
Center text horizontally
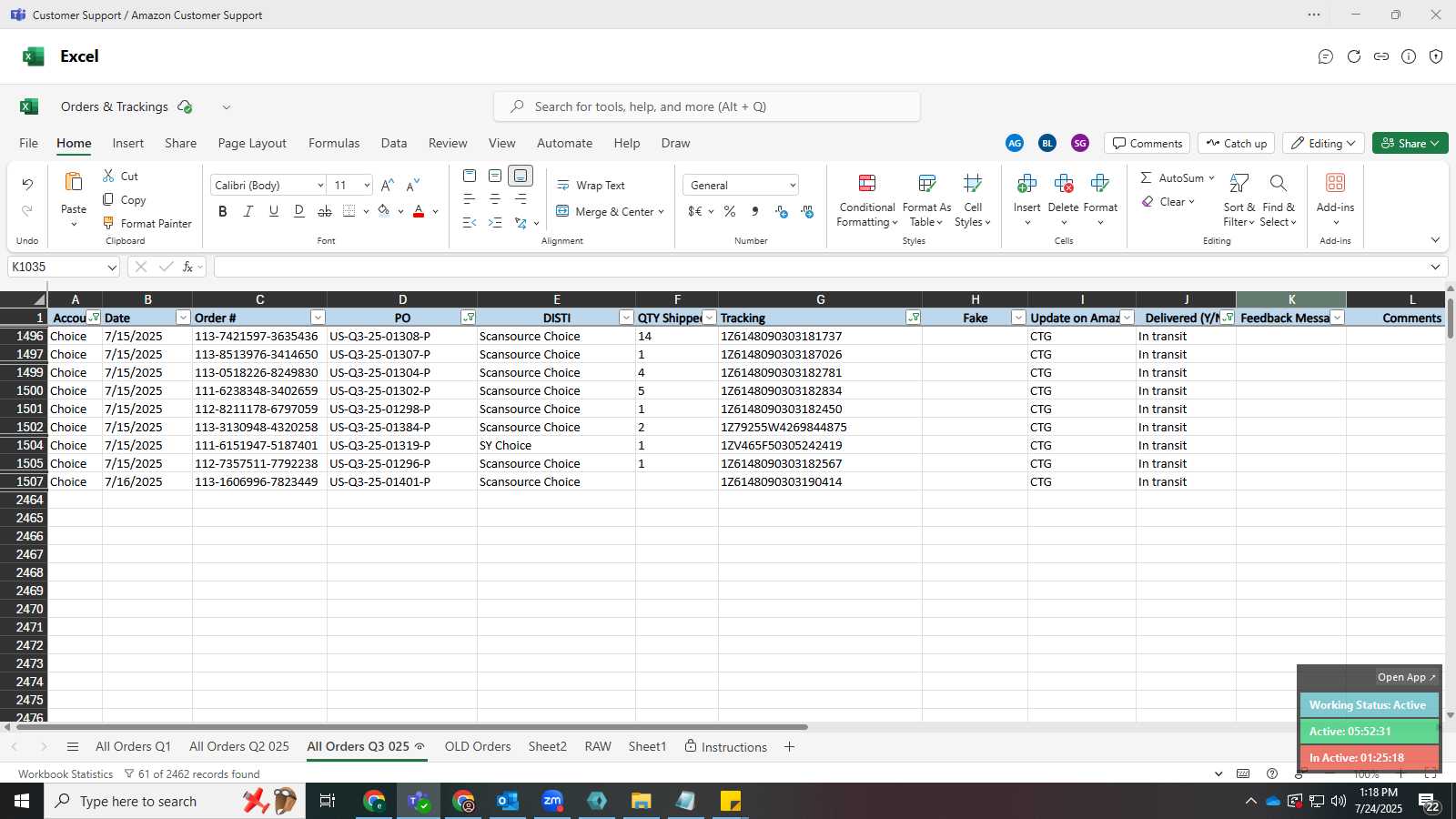495,199
